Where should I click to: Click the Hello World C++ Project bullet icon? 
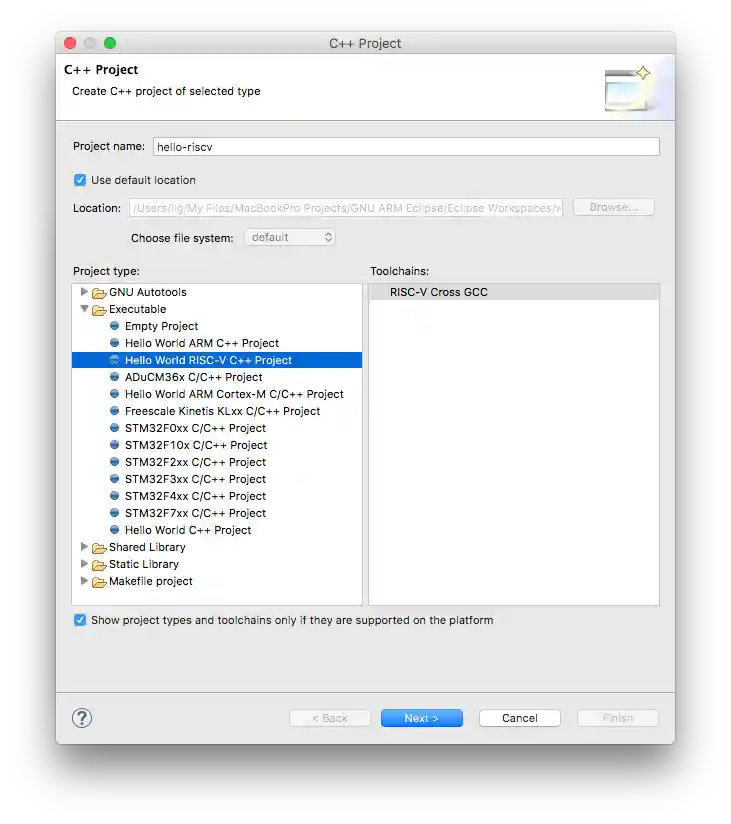pyautogui.click(x=115, y=530)
